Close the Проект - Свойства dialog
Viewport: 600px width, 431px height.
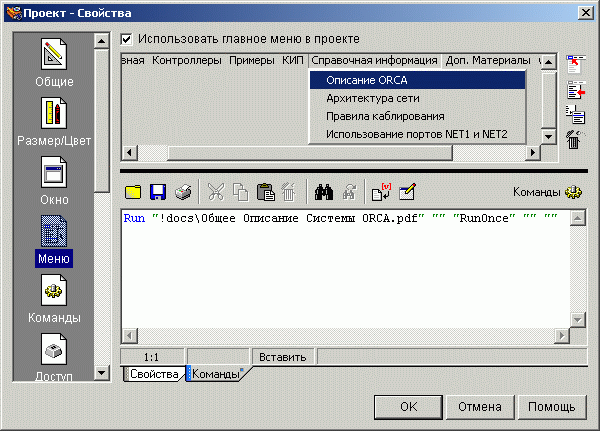pos(586,13)
